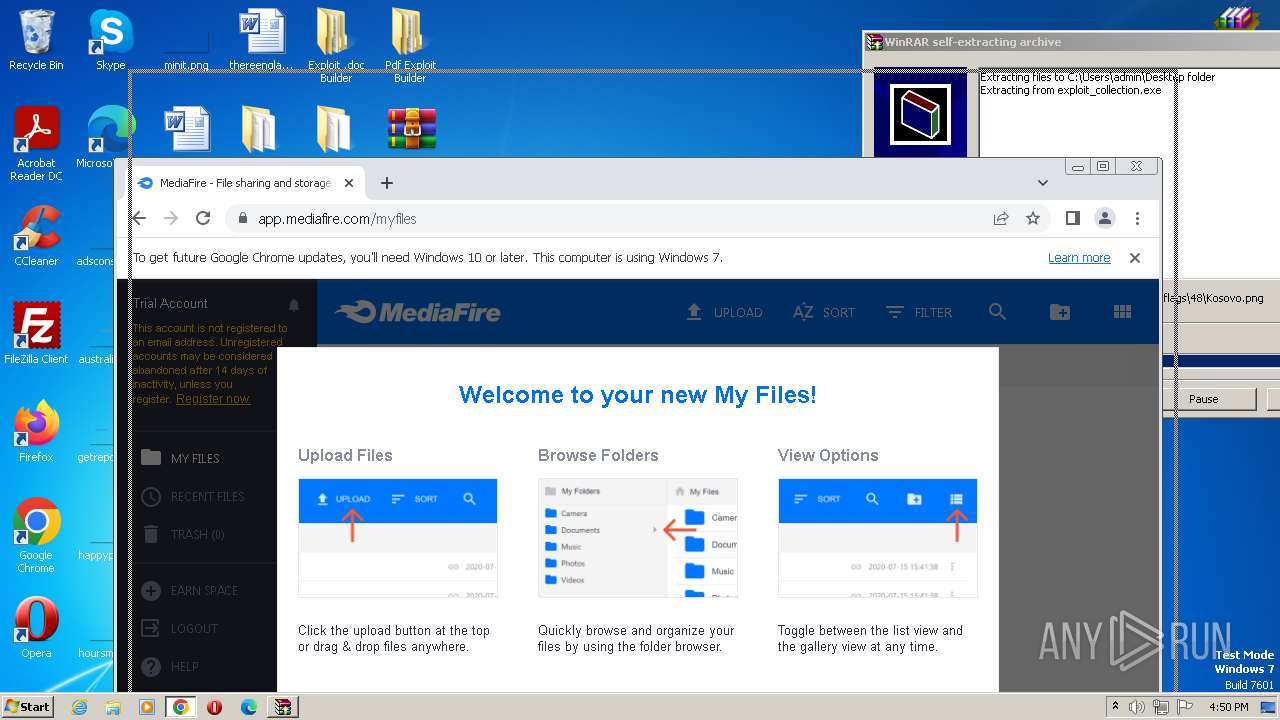Viewport: 1280px width, 720px height.
Task: Open the thereengla Word document icon
Action: [x=261, y=40]
